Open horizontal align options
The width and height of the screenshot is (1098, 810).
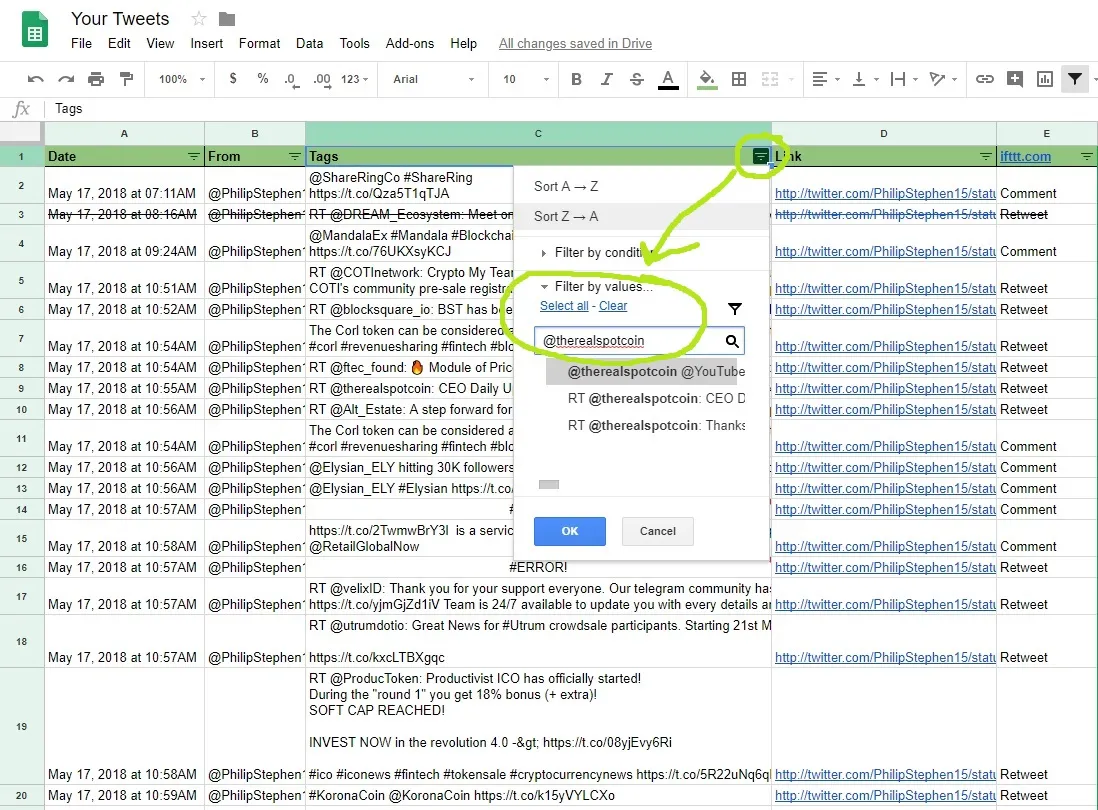pos(826,79)
